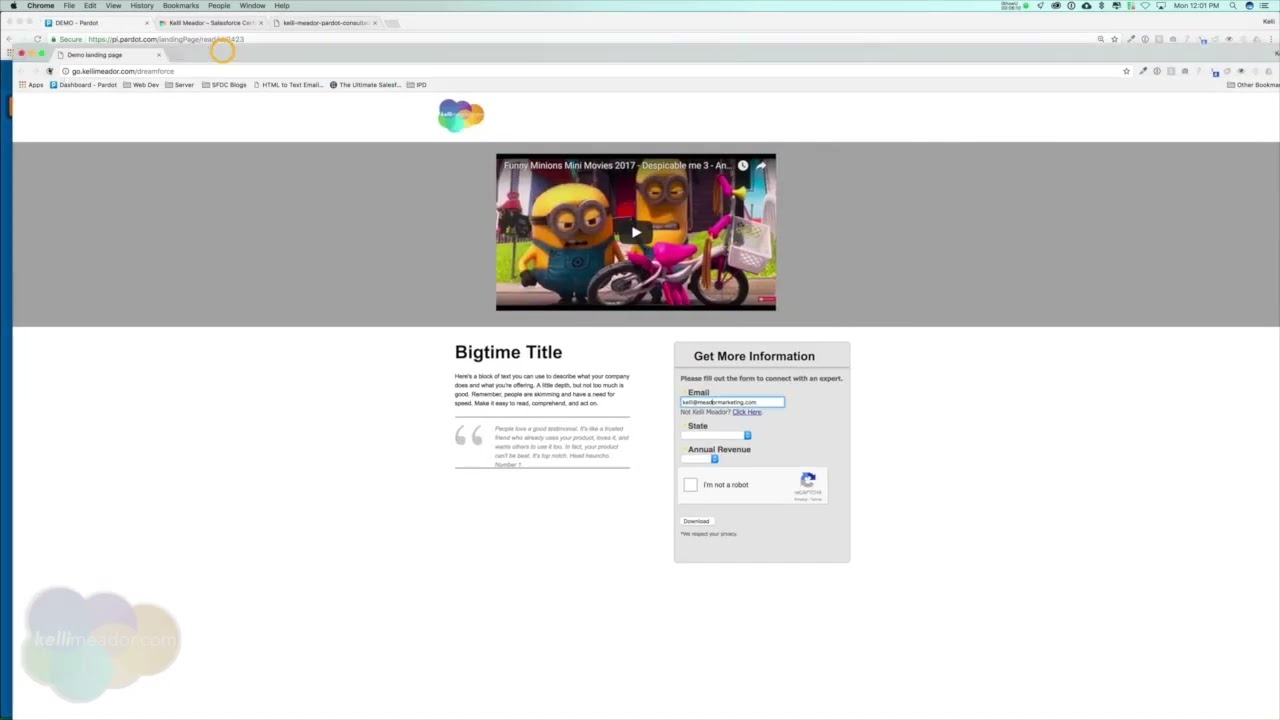Open the IPD bookmarks folder
Image resolution: width=1280 pixels, height=720 pixels.
click(417, 85)
